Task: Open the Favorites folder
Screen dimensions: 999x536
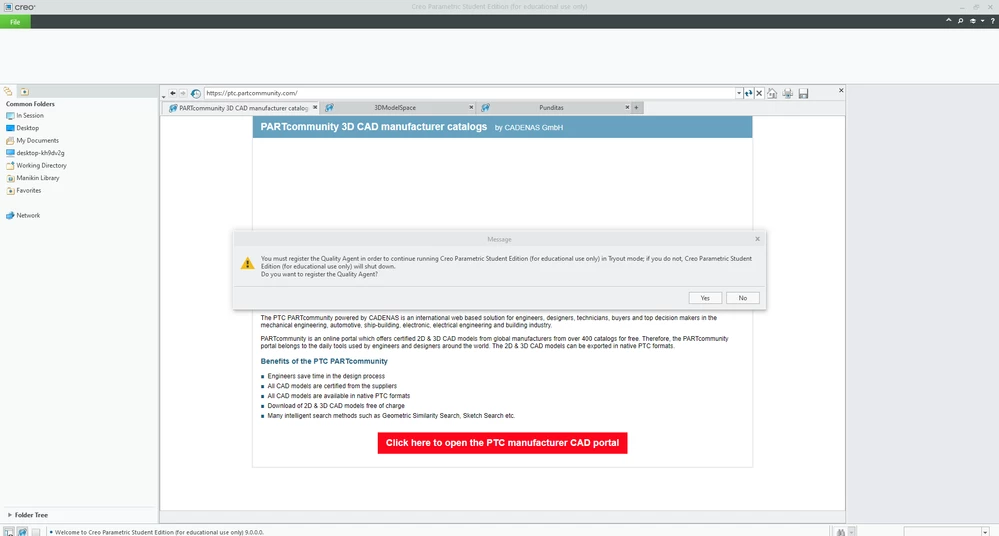Action: (24, 191)
